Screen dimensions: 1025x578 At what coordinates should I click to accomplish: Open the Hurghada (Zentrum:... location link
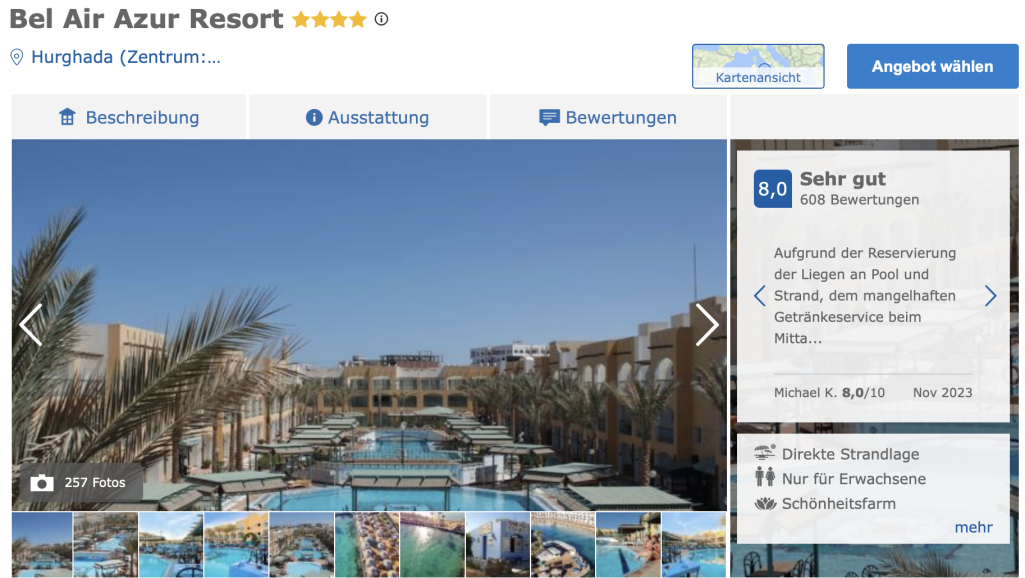click(x=126, y=58)
